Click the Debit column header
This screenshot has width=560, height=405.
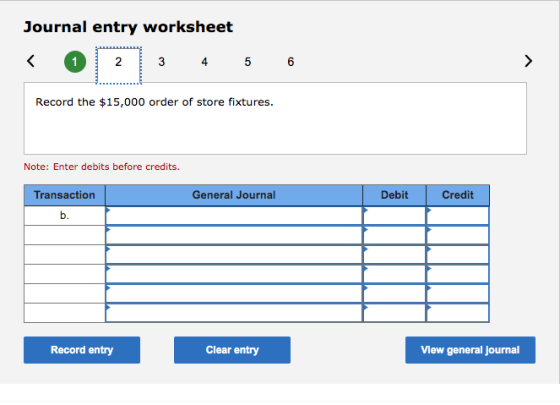394,195
